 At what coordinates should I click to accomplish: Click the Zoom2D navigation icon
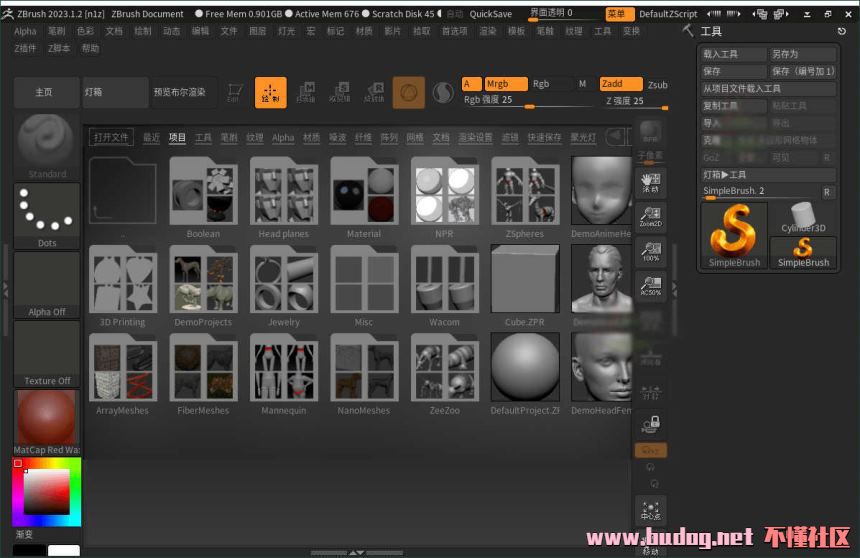tap(651, 217)
